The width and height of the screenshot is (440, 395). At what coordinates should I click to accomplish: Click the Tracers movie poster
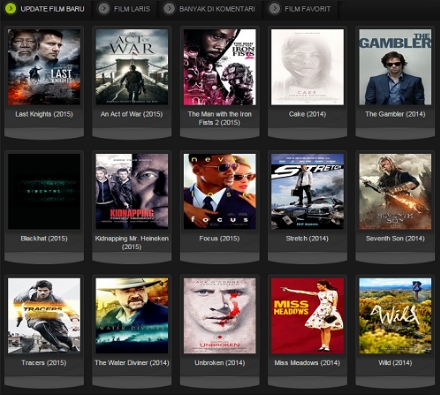[x=44, y=316]
